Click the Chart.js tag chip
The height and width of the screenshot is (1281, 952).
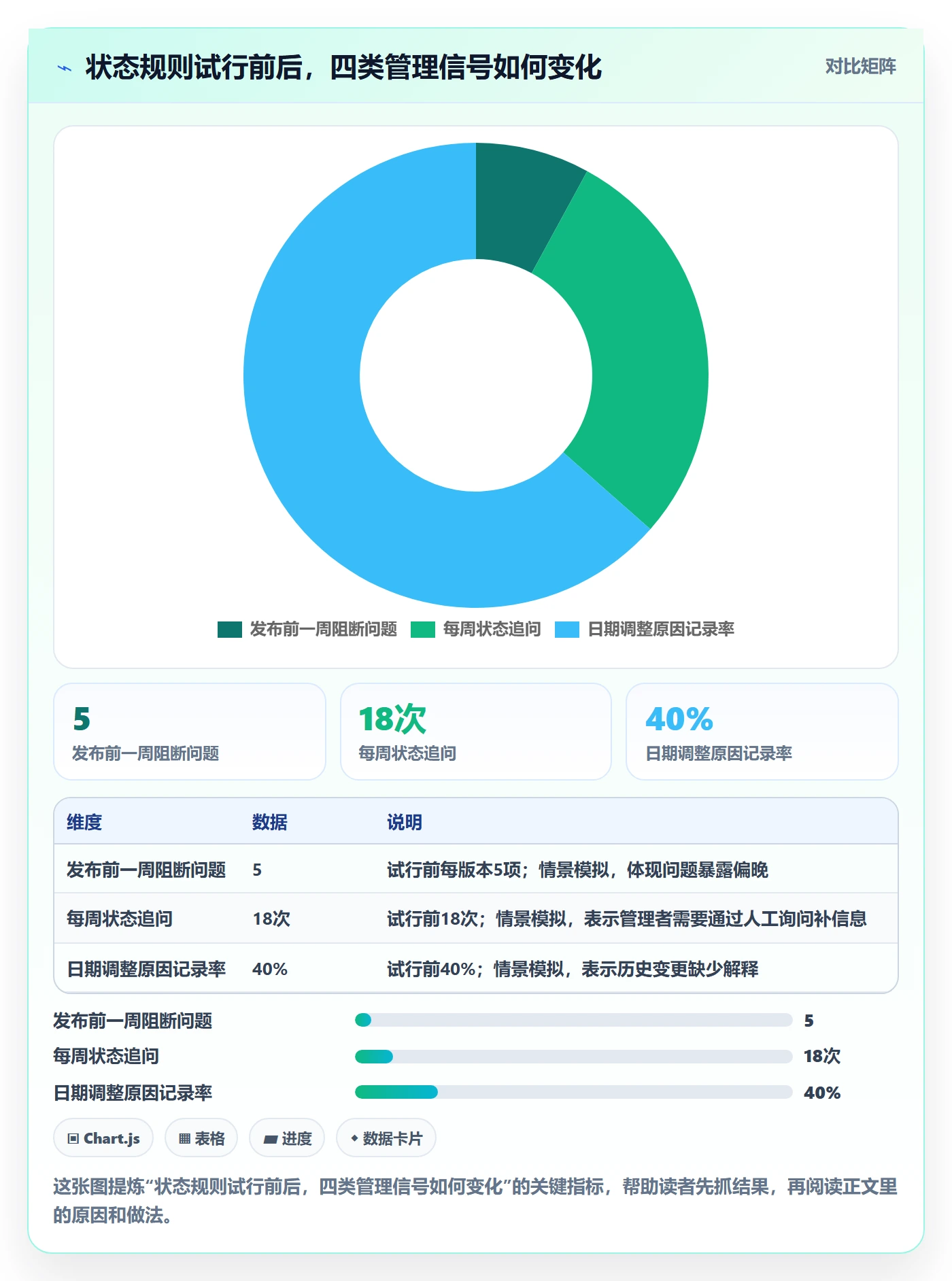tap(103, 1138)
